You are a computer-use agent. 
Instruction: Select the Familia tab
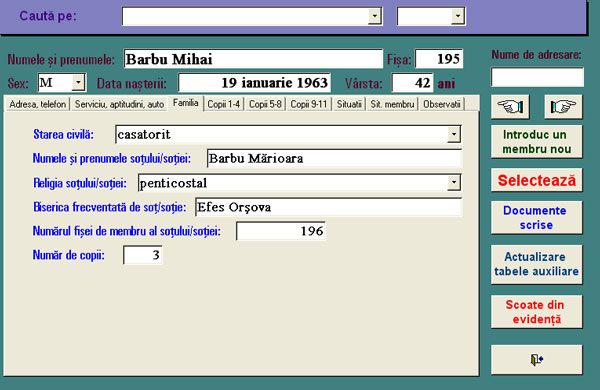pos(186,103)
